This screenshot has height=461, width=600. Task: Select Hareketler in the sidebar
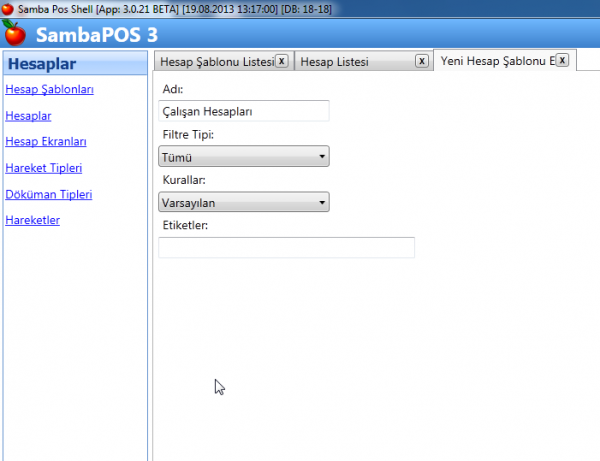pyautogui.click(x=32, y=220)
